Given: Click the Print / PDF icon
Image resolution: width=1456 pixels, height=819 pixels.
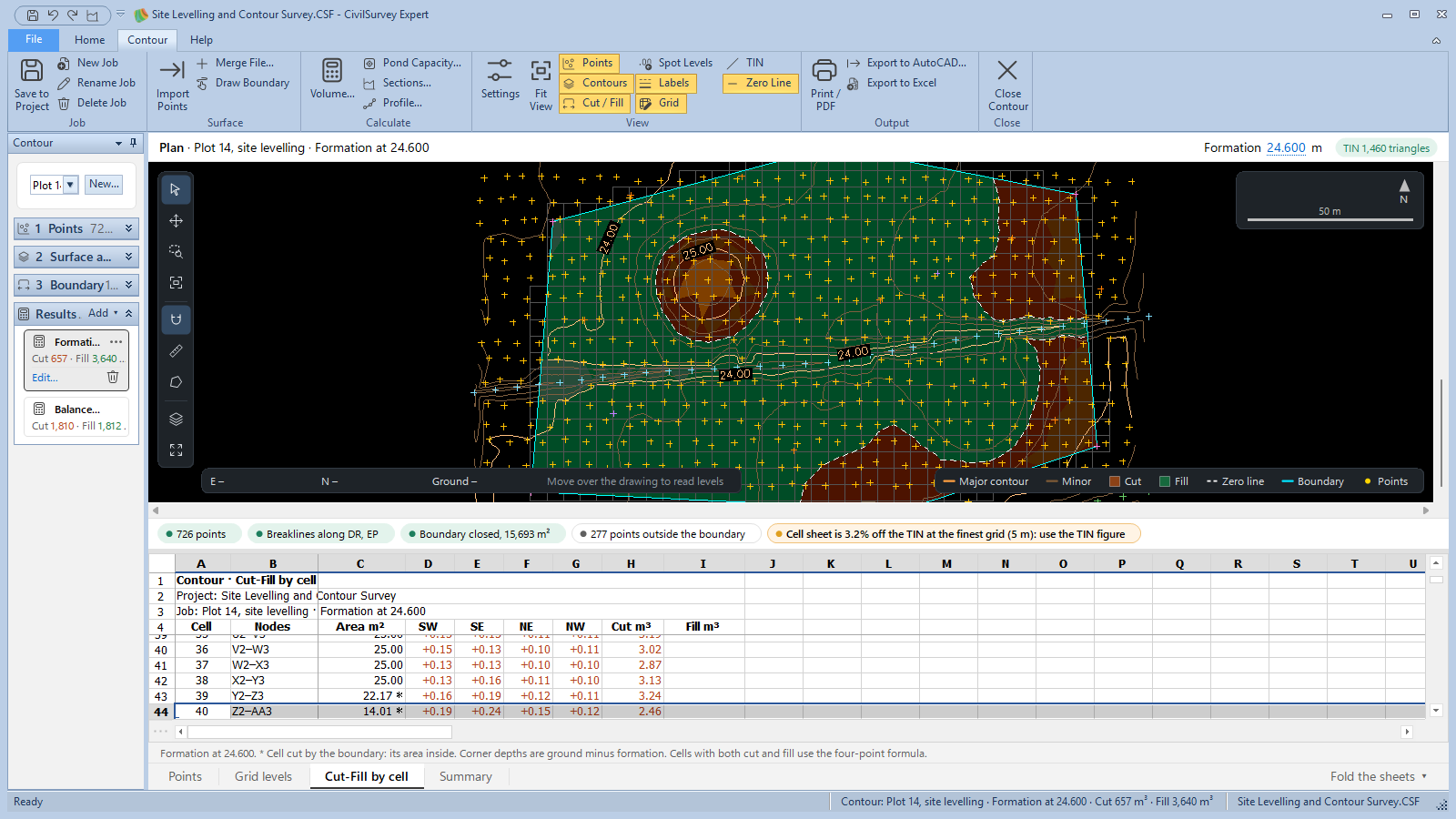Looking at the screenshot, I should [825, 85].
